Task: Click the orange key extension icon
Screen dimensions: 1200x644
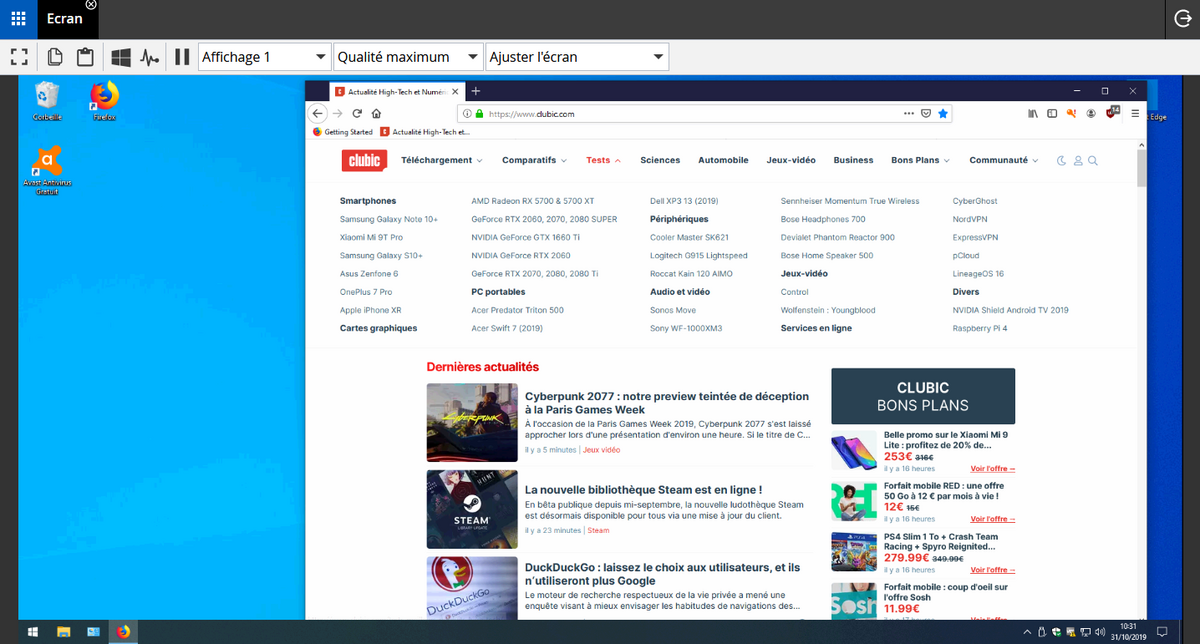Action: (x=1071, y=114)
